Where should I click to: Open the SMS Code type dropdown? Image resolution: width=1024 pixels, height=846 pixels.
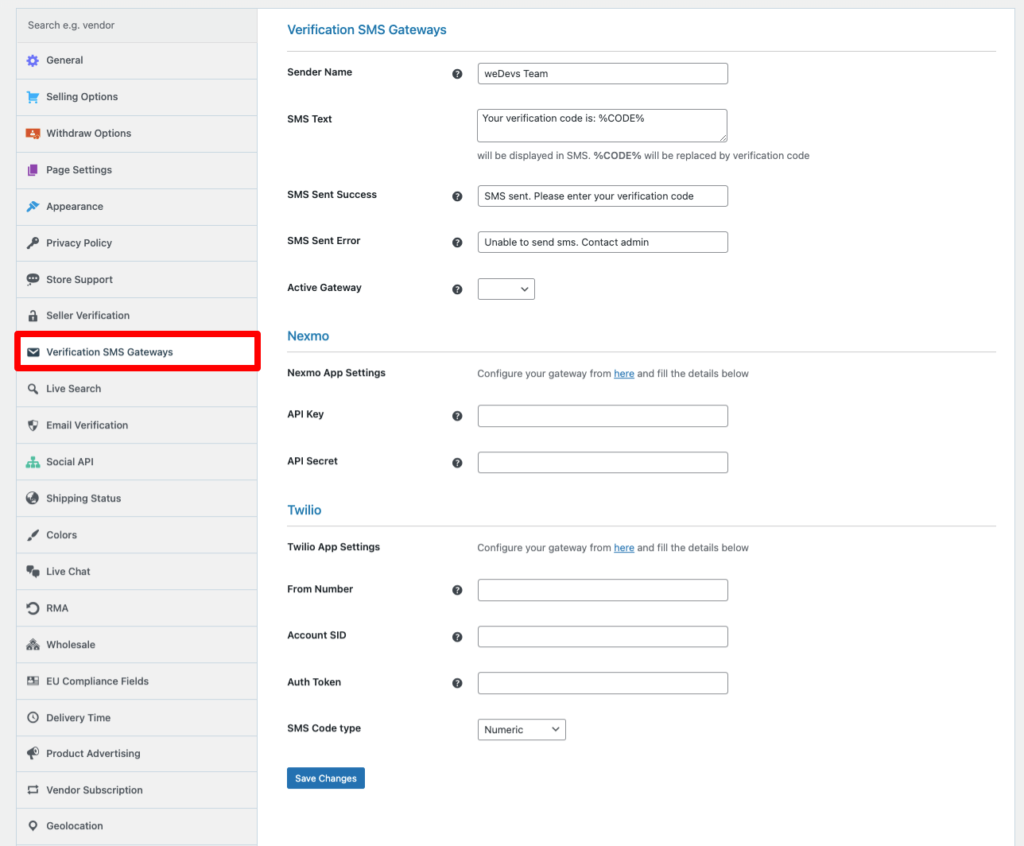(x=521, y=730)
